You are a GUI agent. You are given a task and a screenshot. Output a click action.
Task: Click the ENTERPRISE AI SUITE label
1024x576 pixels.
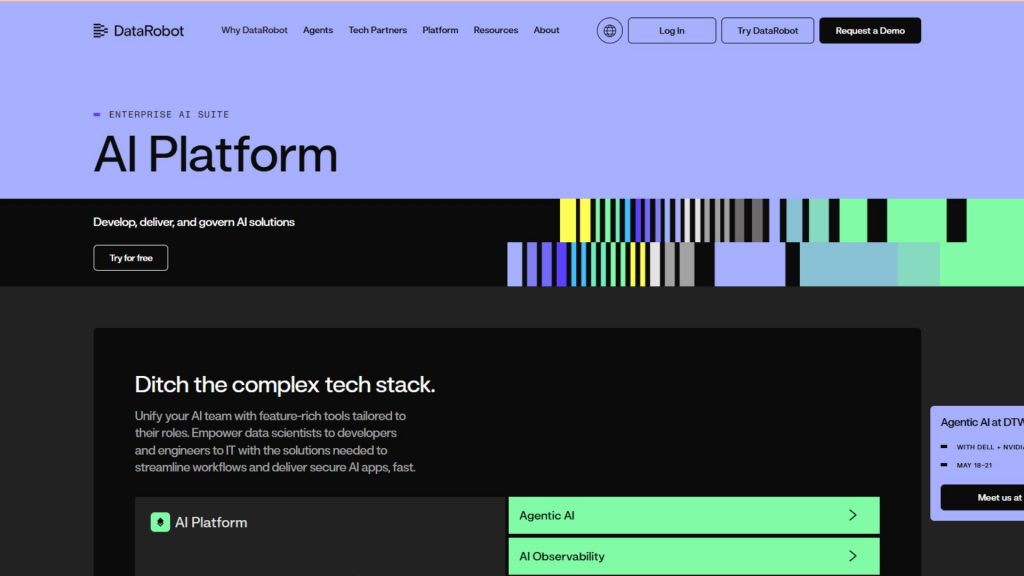168,114
